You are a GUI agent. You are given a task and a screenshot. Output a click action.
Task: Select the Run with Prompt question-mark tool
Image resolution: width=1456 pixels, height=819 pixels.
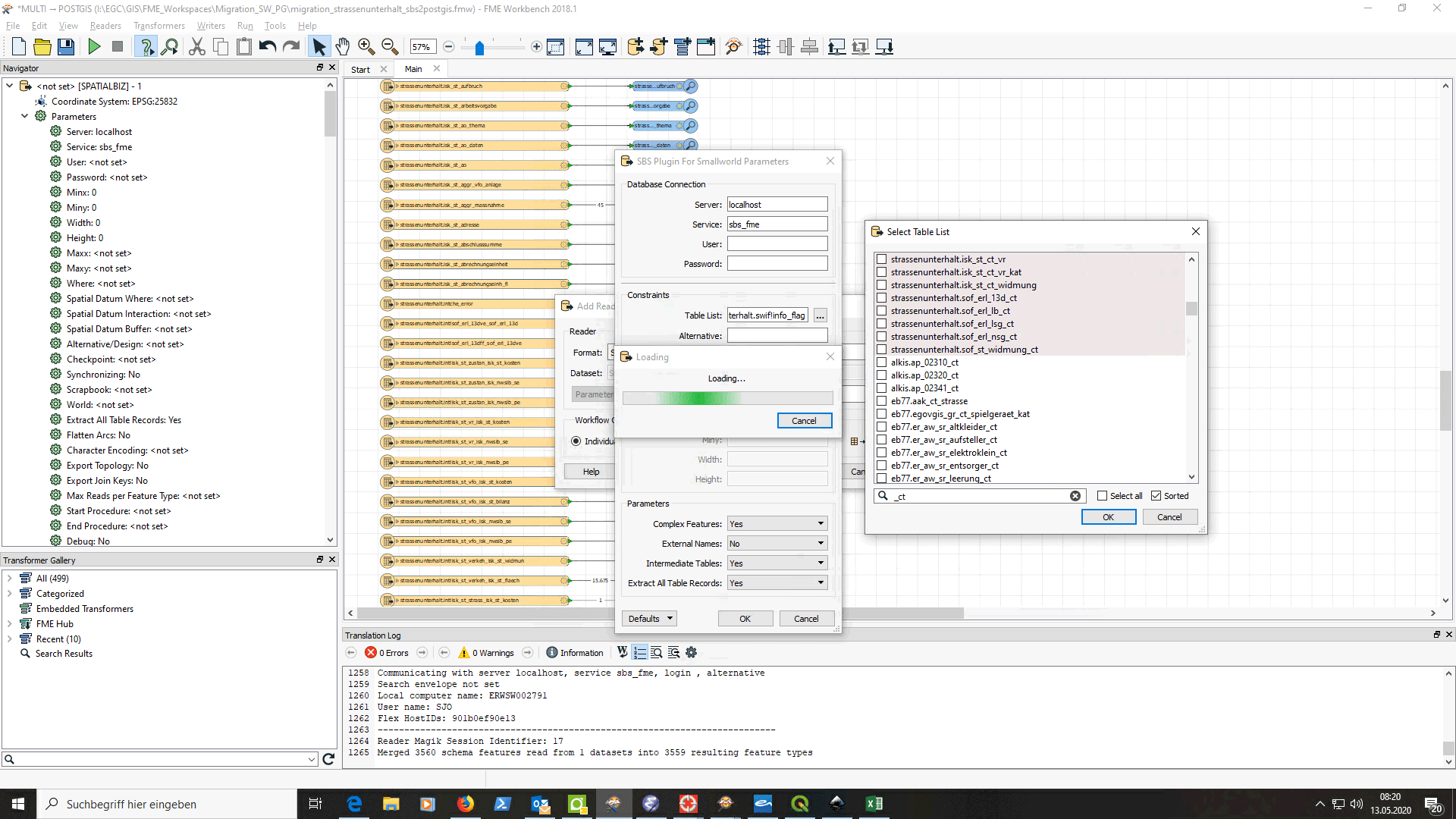click(x=146, y=46)
